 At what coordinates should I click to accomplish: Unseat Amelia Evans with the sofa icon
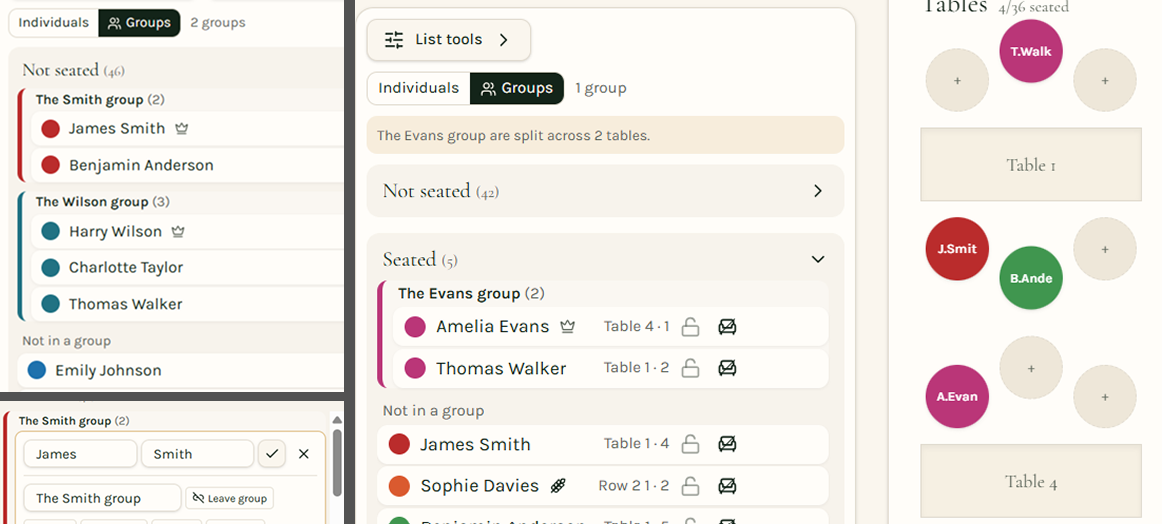(728, 327)
